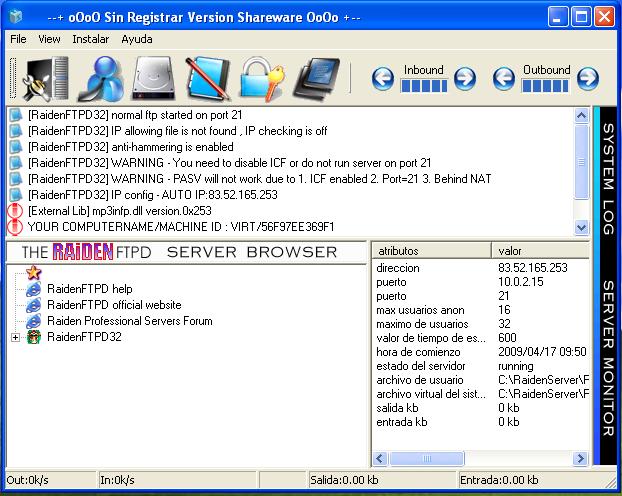Select 'WARNING - You need to disable ICF' log line
Image resolution: width=622 pixels, height=496 pixels.
(x=229, y=163)
